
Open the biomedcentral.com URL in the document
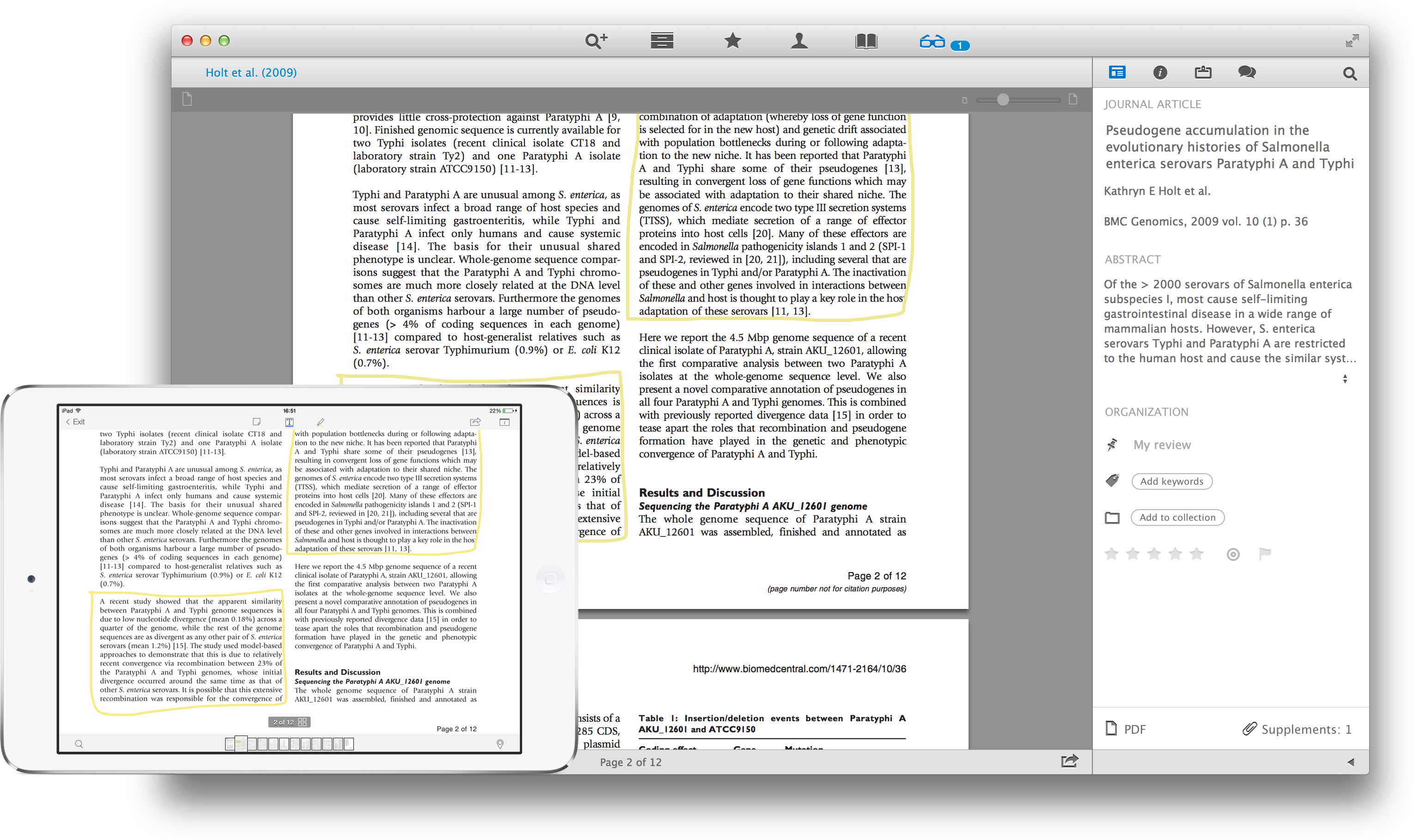(798, 669)
